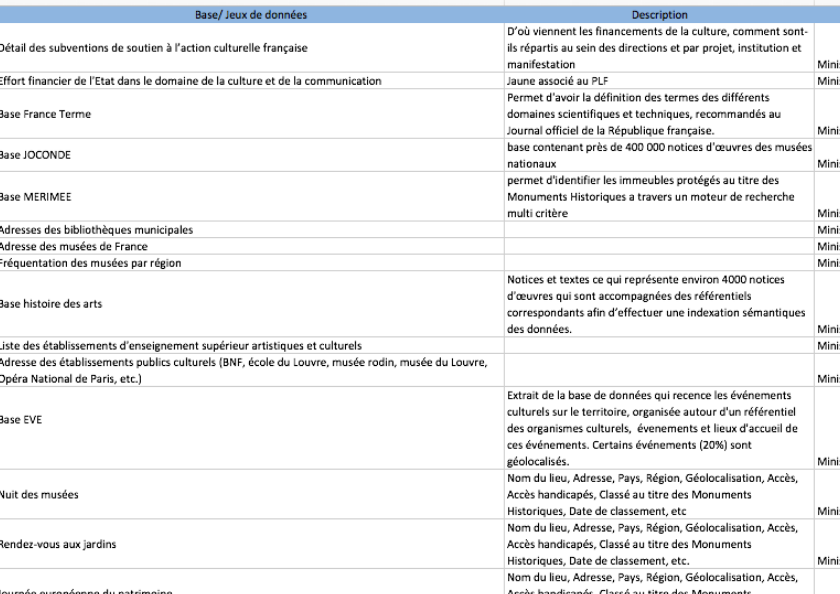
Task: Select the description mentioning 400 000 notices d'œuvres
Action: pos(659,155)
